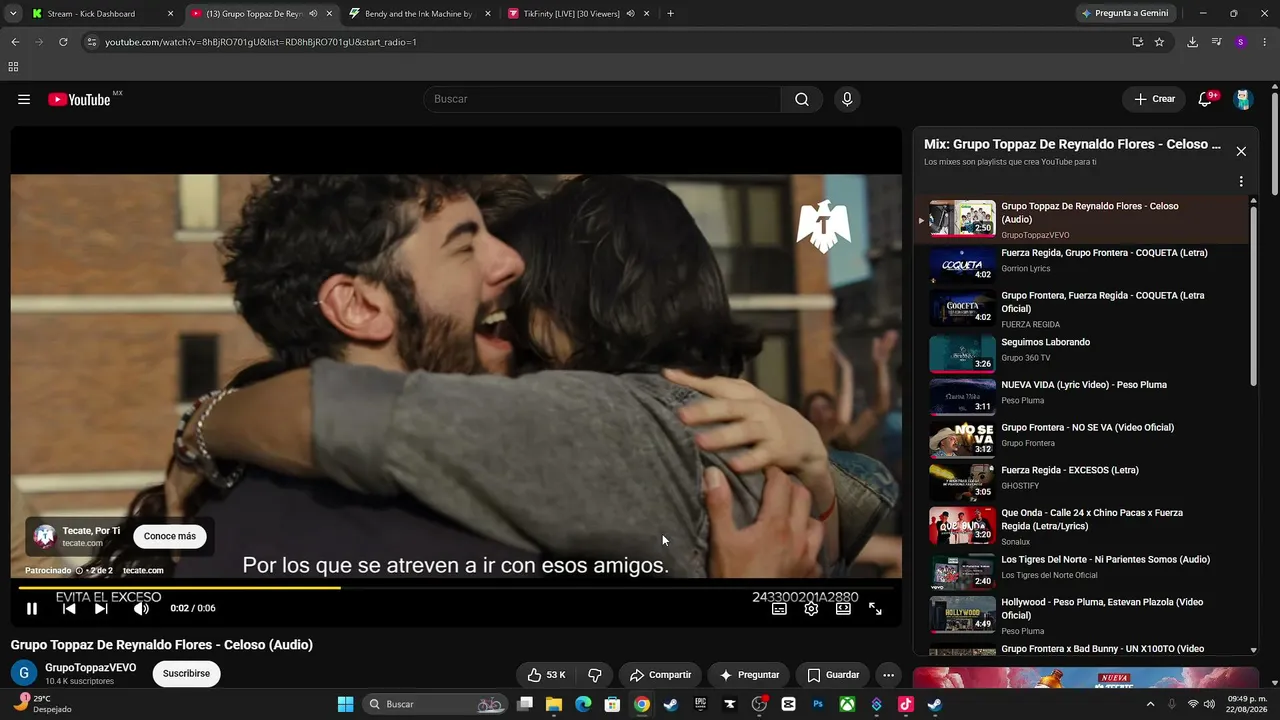Open more actions ellipsis below video
Image resolution: width=1280 pixels, height=720 pixels.
[x=888, y=675]
